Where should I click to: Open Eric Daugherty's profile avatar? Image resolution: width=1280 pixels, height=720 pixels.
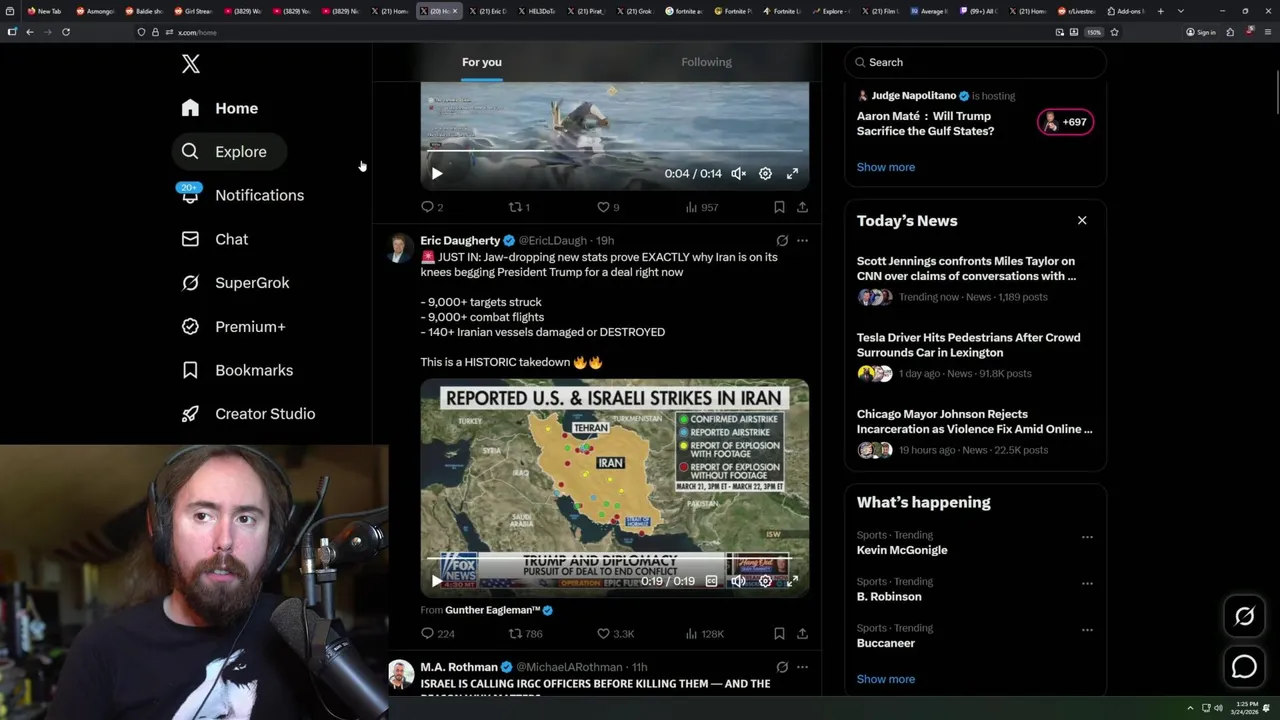pos(400,248)
